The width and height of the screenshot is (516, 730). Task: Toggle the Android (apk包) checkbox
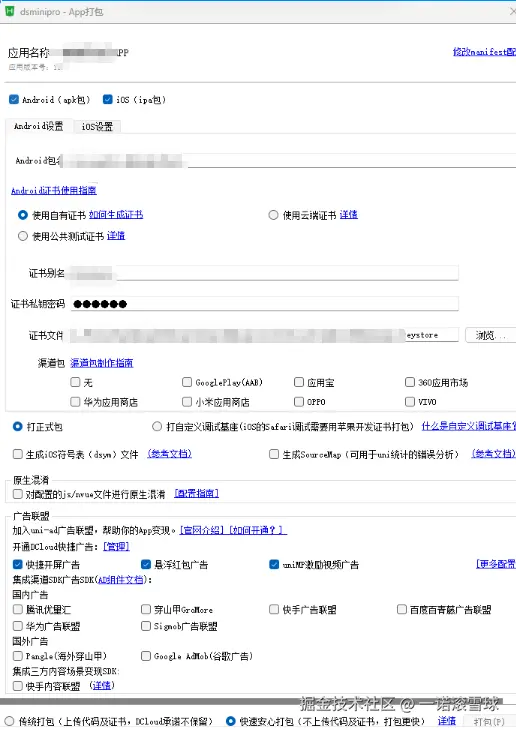(14, 99)
